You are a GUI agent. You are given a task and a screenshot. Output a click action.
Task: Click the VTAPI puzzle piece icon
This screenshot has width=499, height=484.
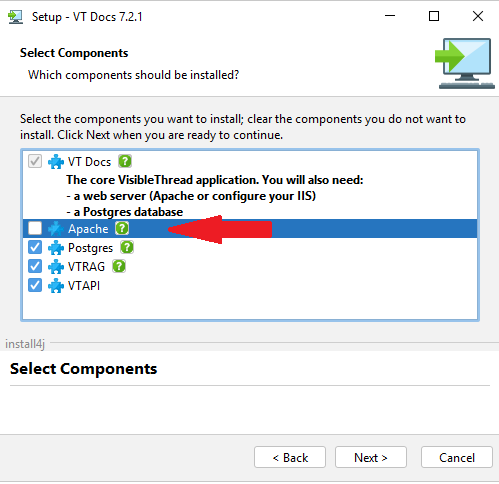tap(56, 286)
